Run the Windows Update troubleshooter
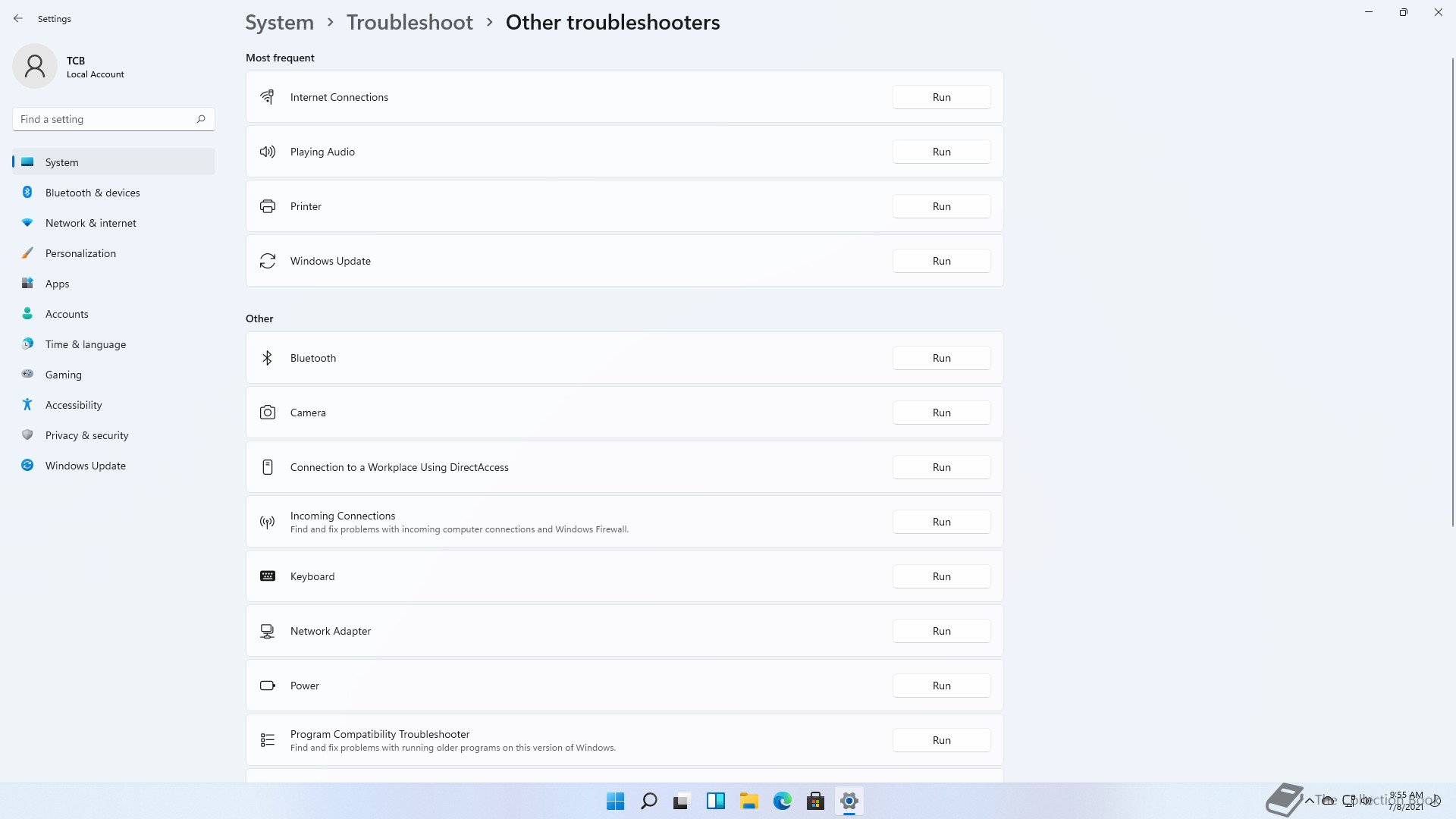Viewport: 1456px width, 819px height. pyautogui.click(x=941, y=261)
